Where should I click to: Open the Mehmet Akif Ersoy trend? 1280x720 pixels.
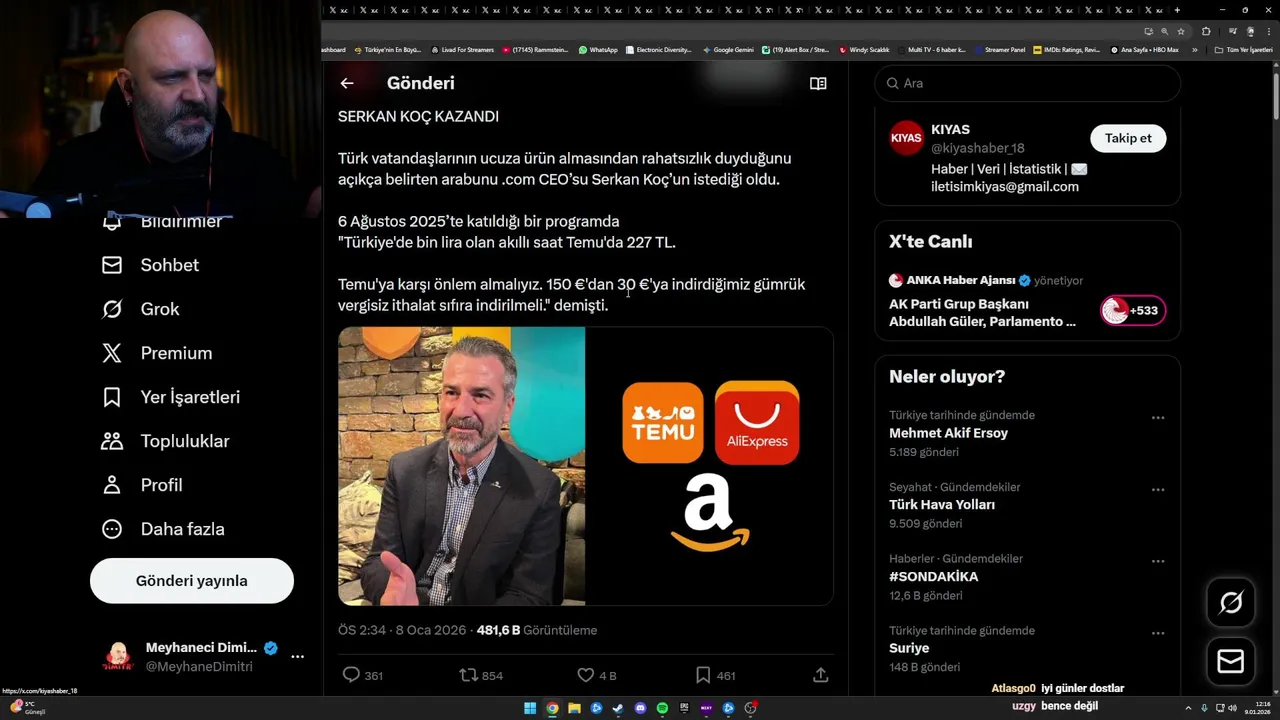click(948, 433)
